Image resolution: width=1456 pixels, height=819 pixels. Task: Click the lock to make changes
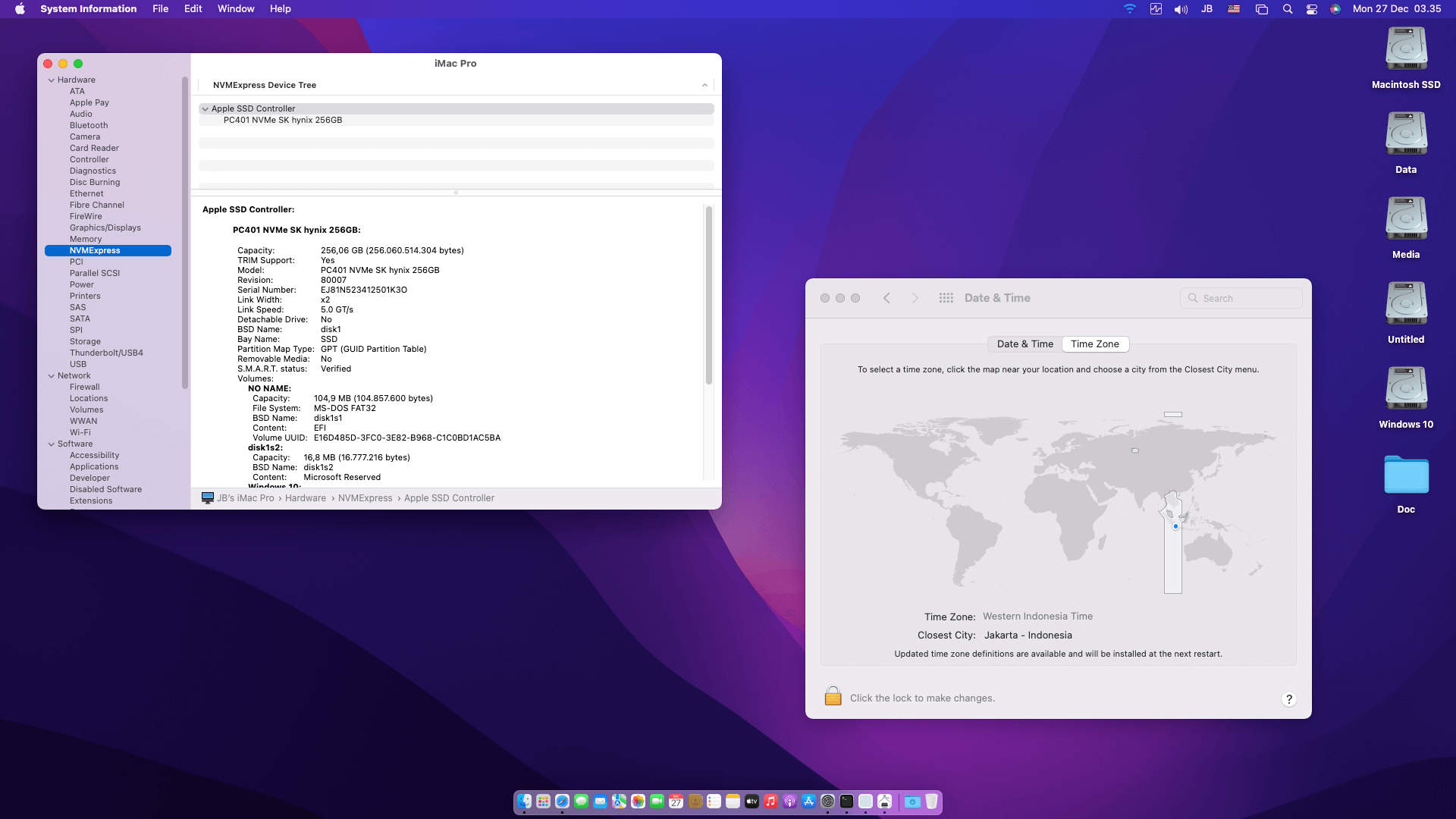click(x=833, y=696)
